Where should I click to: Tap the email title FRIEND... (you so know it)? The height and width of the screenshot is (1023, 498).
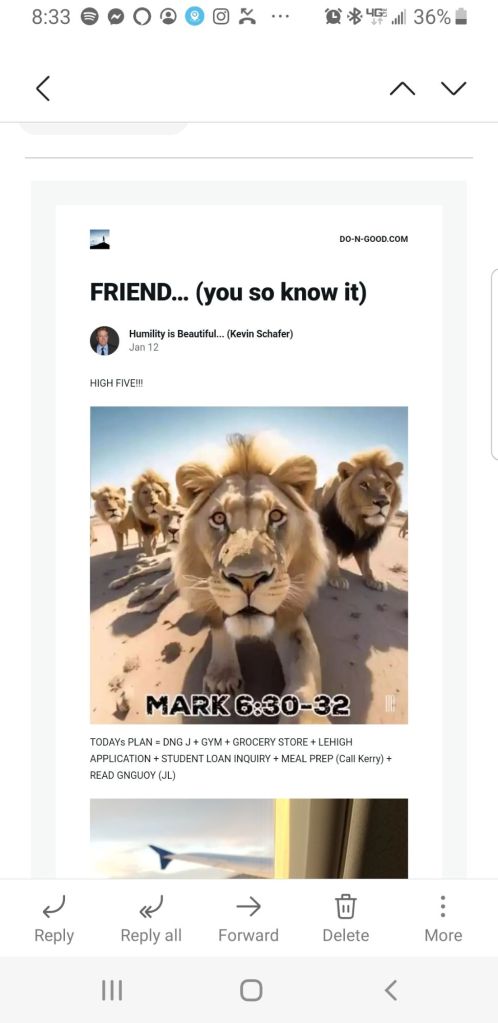point(228,292)
